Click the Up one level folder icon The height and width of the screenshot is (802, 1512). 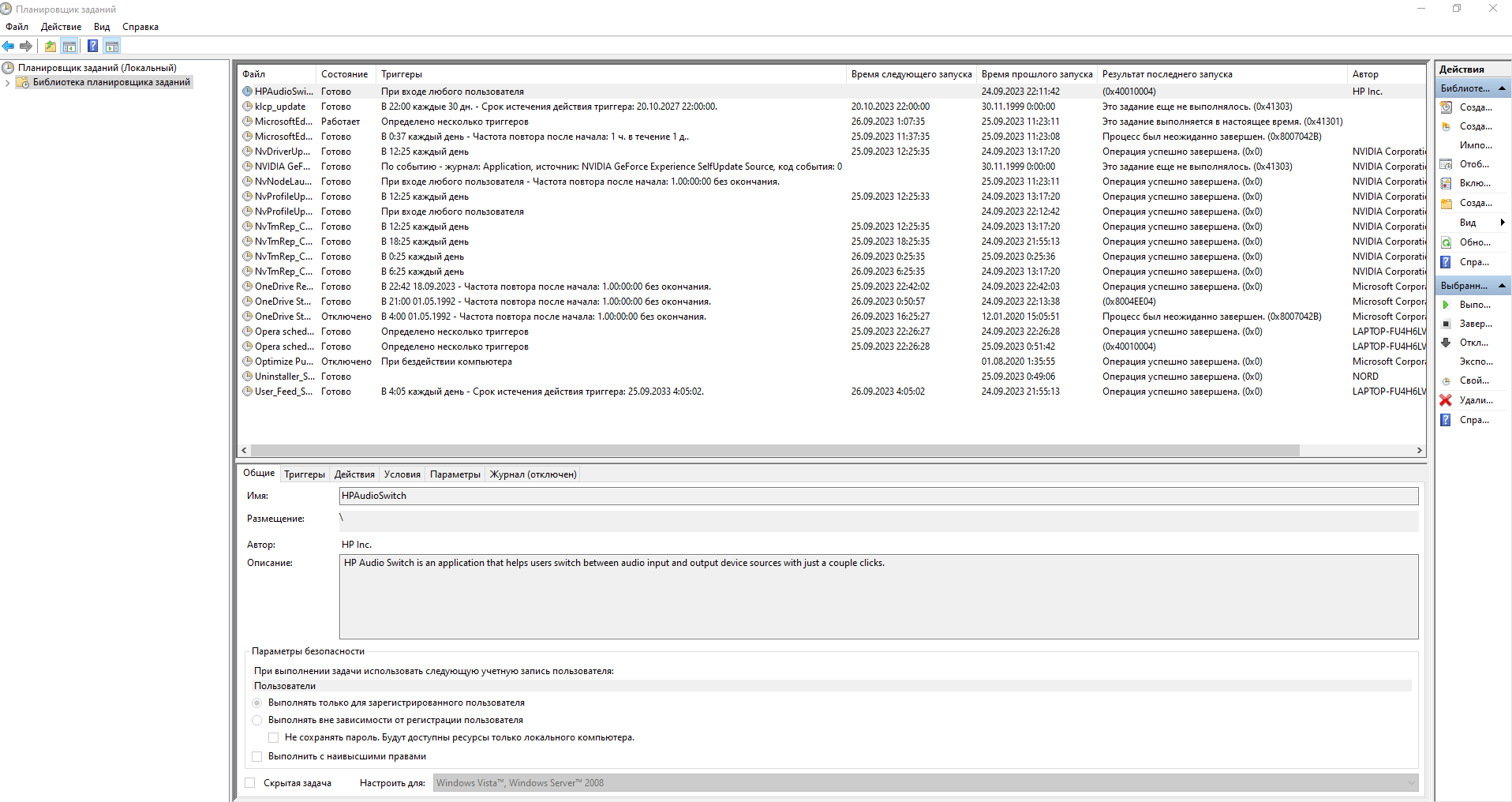coord(51,47)
